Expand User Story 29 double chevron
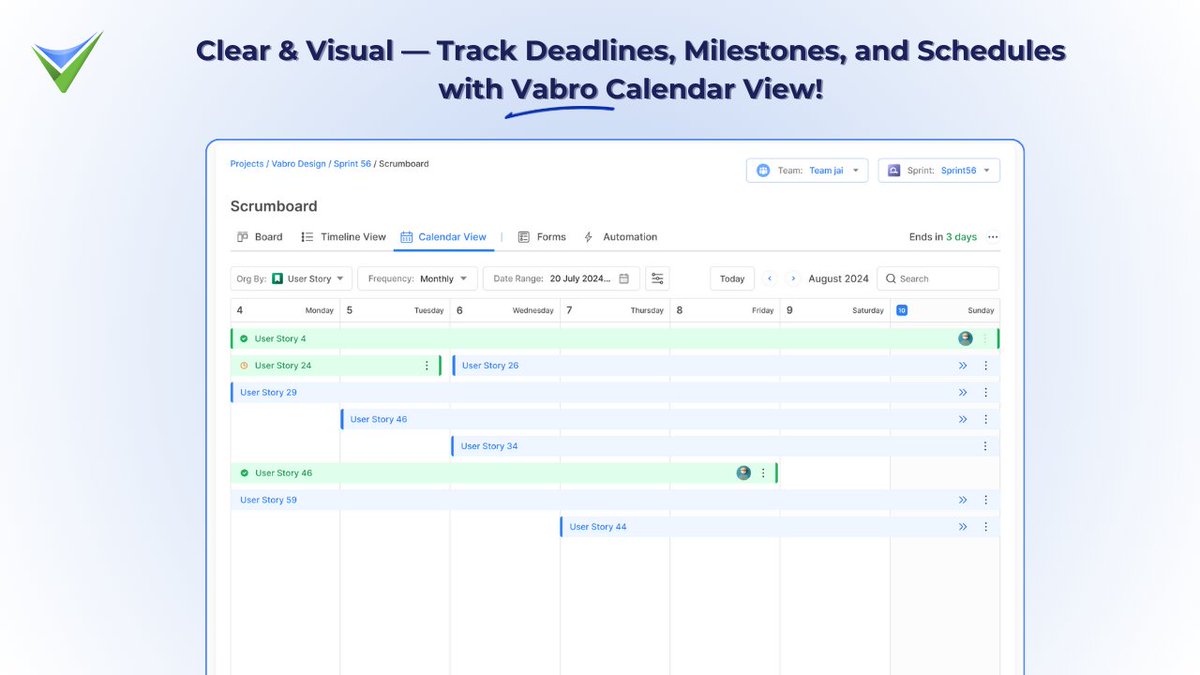The height and width of the screenshot is (675, 1200). tap(963, 393)
